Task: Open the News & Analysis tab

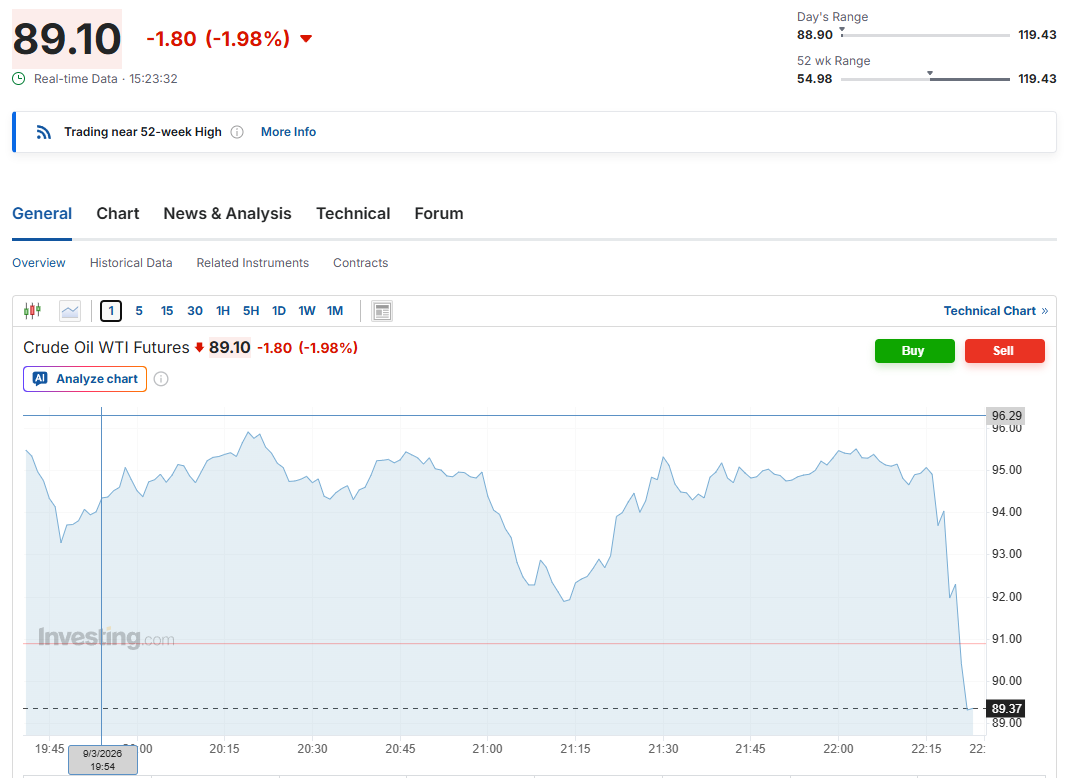Action: (x=227, y=214)
